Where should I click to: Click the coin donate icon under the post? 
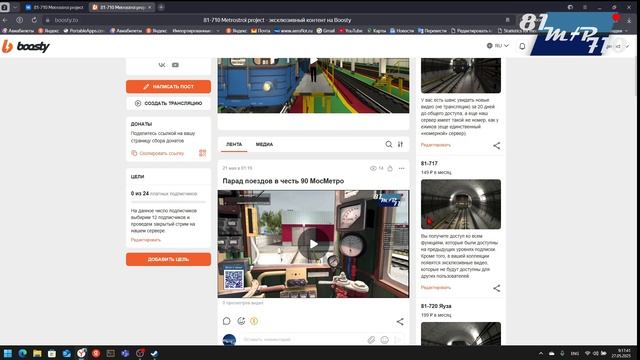click(254, 321)
